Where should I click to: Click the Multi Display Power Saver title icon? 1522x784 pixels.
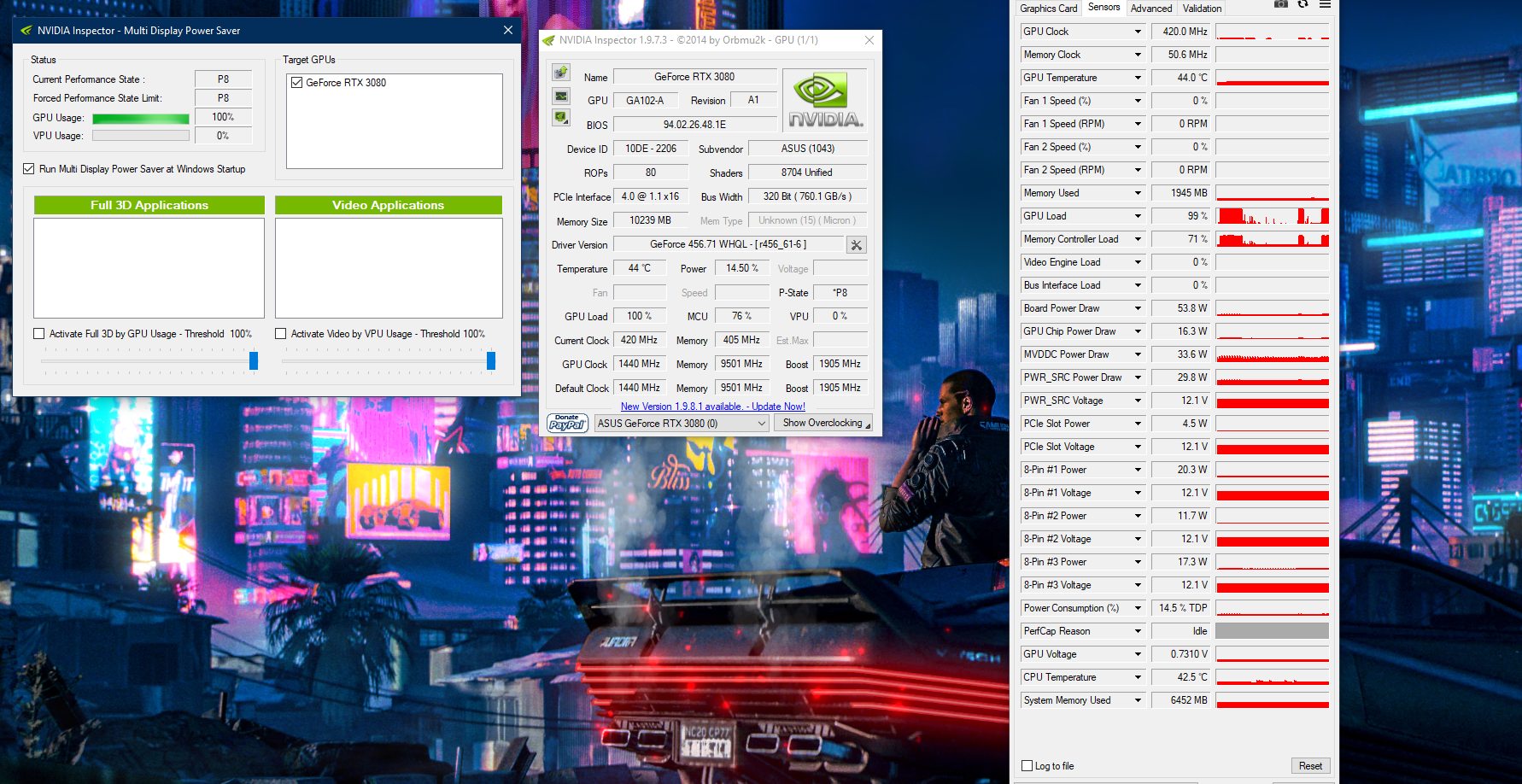pyautogui.click(x=26, y=31)
